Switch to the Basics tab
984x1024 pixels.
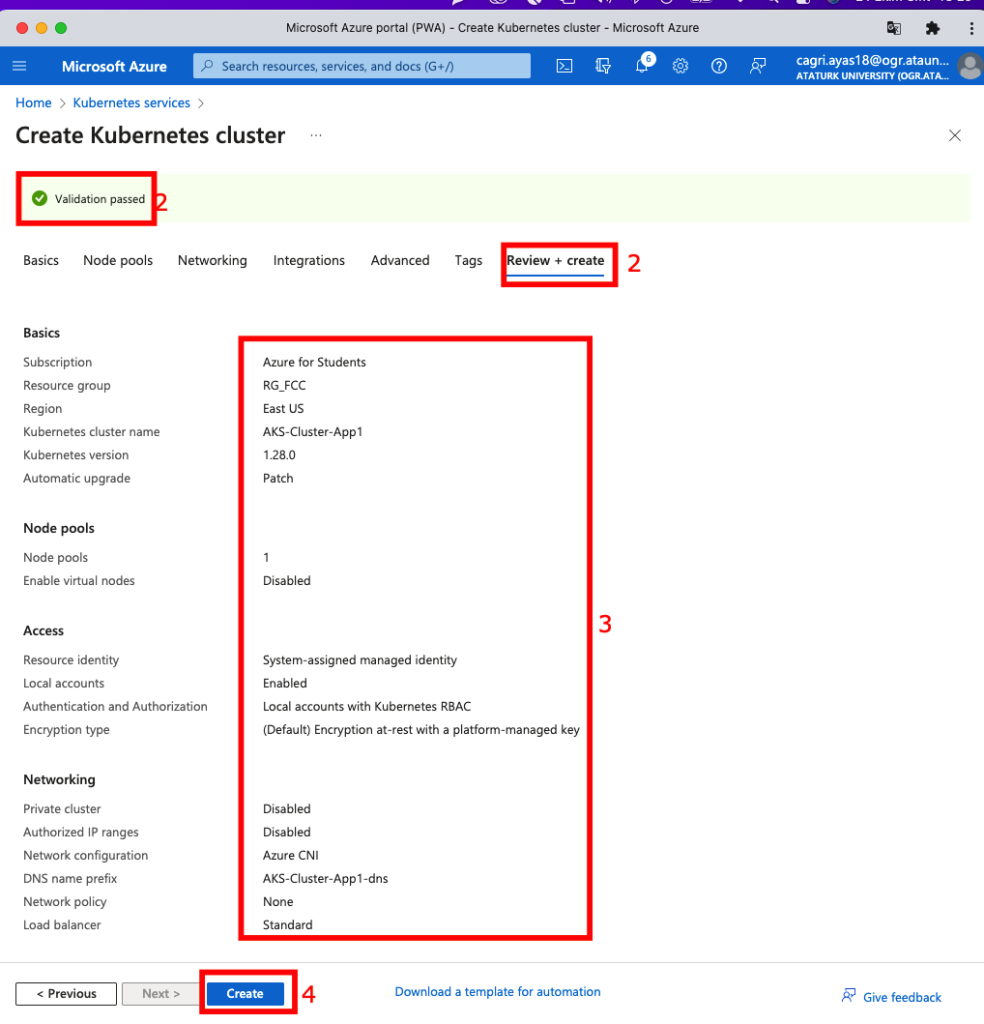coord(41,260)
